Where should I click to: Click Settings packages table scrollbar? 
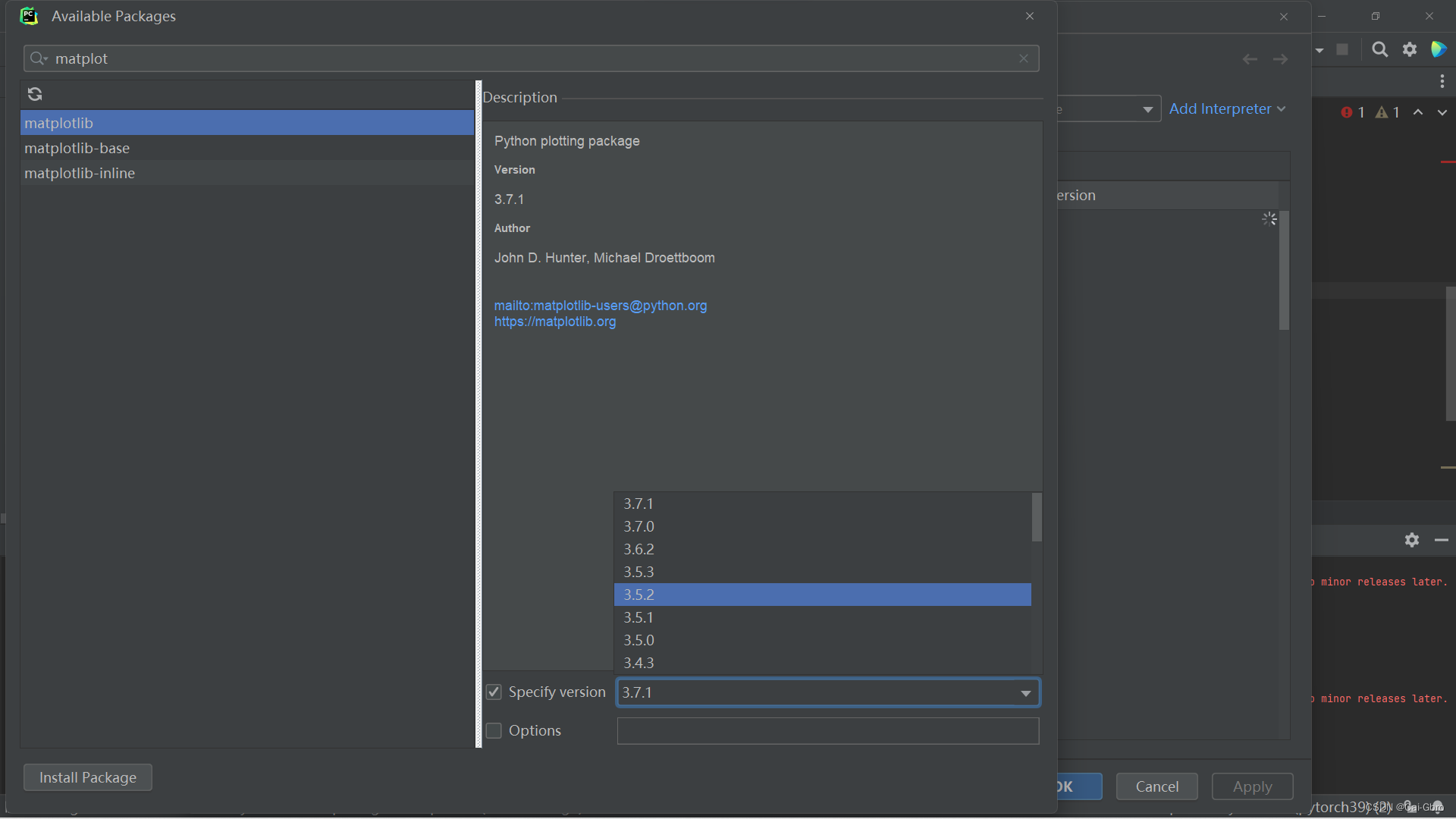click(x=1284, y=270)
